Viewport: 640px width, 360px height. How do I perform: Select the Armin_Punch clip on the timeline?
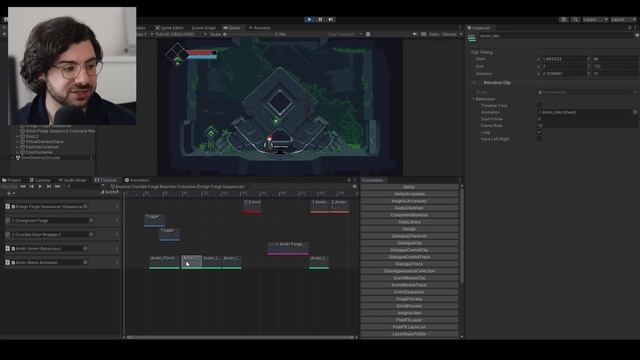click(164, 262)
